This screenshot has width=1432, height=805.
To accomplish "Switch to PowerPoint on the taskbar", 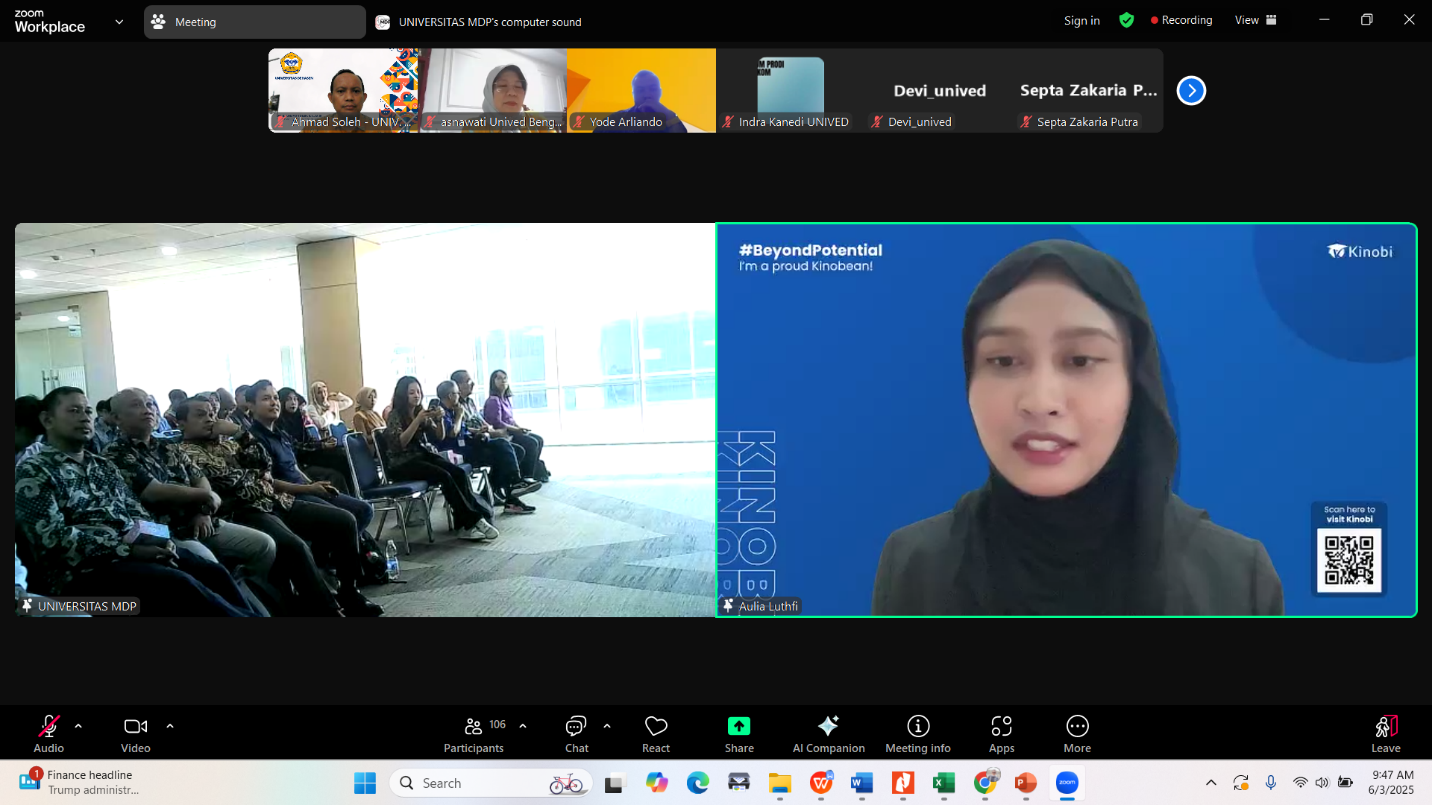I will [x=1026, y=783].
